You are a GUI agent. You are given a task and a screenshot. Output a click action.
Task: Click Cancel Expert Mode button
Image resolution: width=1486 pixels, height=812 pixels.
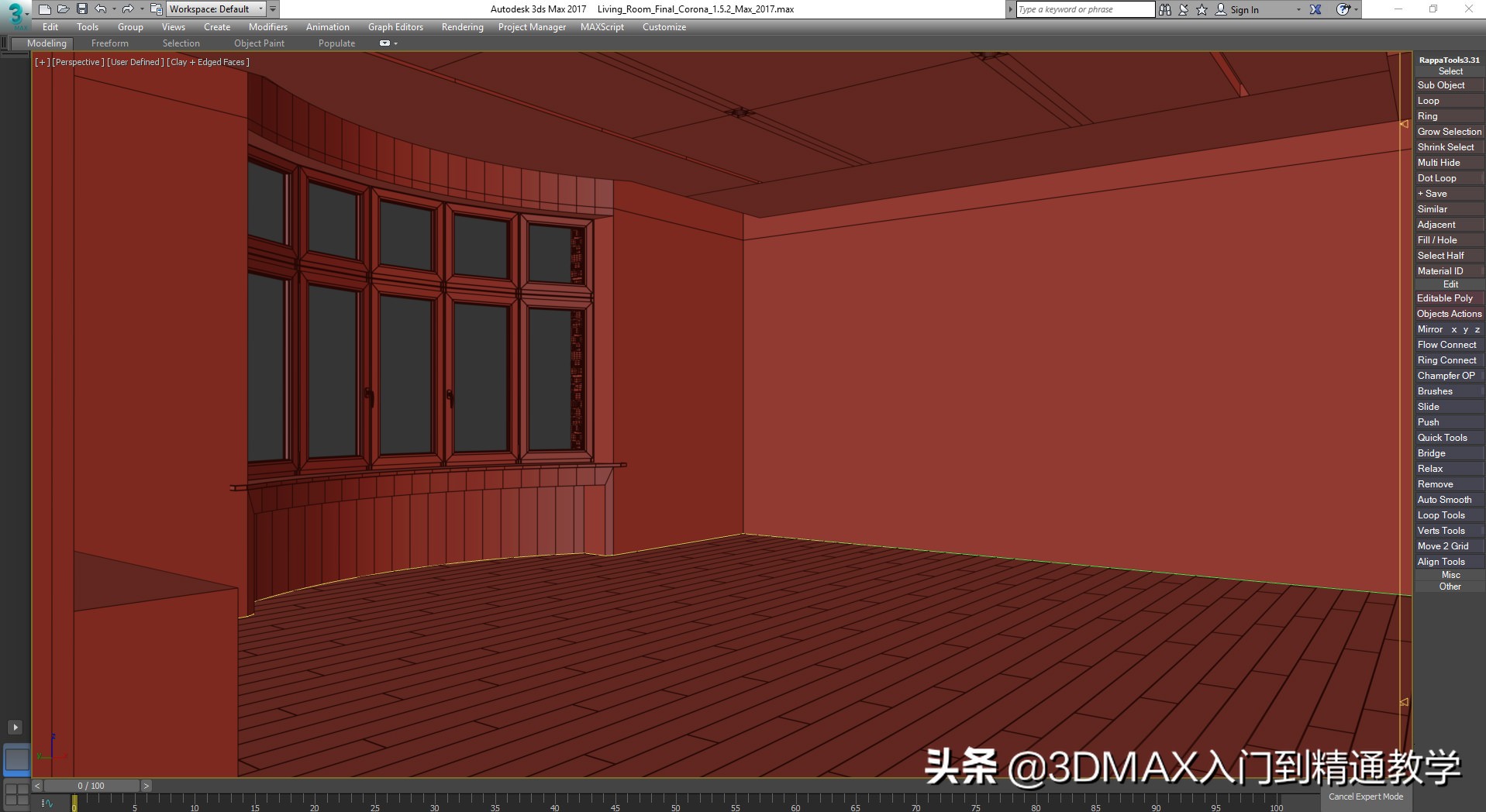click(x=1366, y=797)
